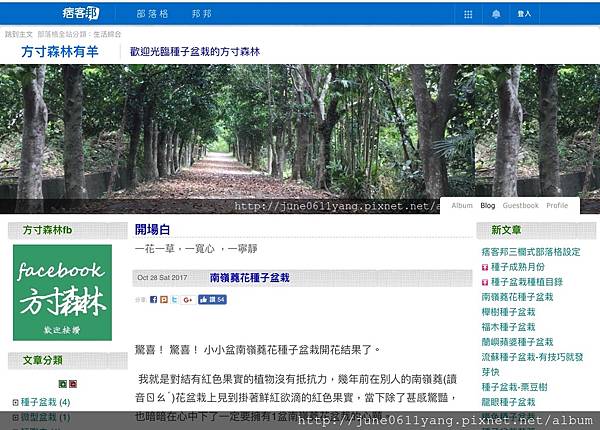The height and width of the screenshot is (430, 600).
Task: Click the pinned icon beside 種子成熟月份
Action: click(485, 267)
